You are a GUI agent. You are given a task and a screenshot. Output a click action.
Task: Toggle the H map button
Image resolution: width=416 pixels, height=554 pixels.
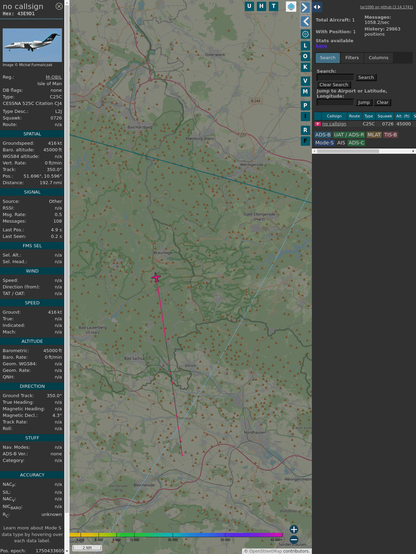(x=261, y=6)
